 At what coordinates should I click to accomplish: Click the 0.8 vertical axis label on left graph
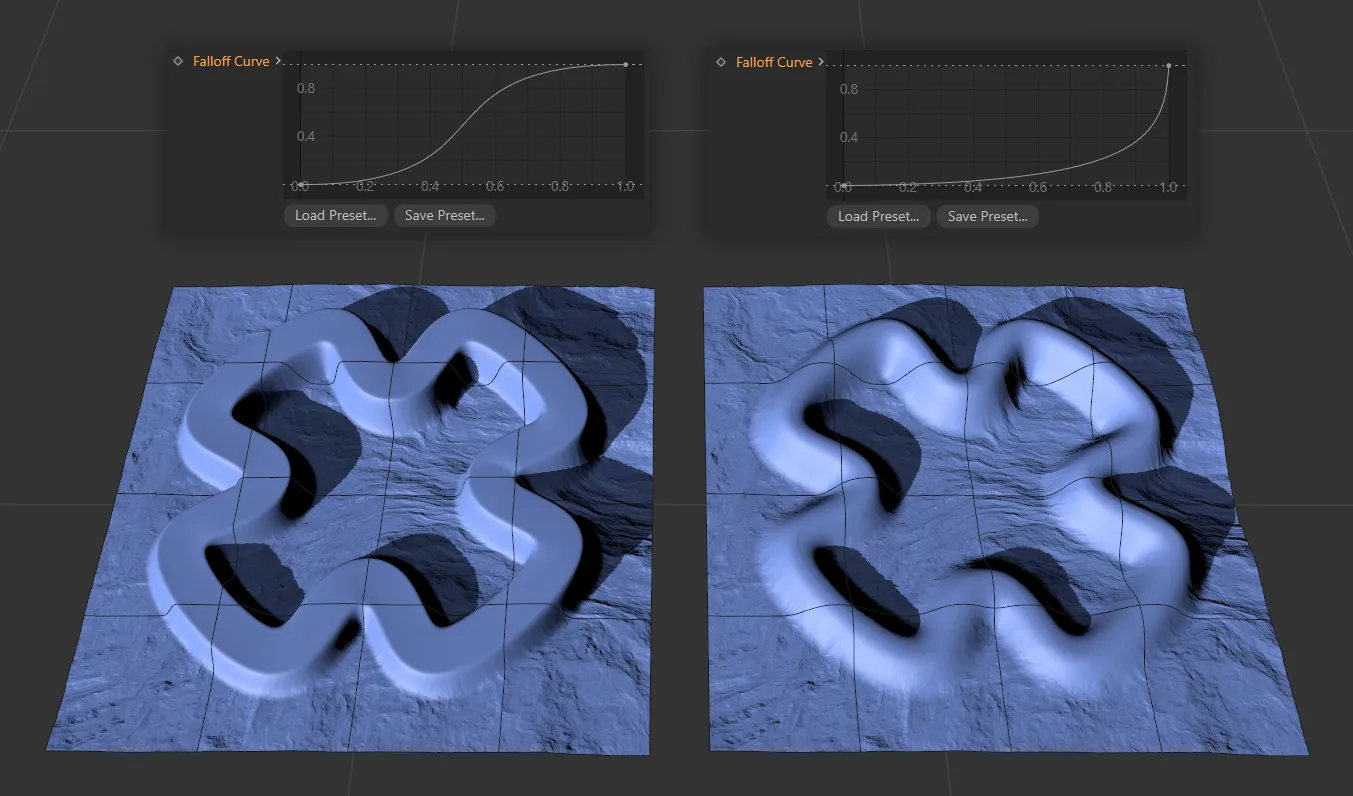tap(306, 88)
